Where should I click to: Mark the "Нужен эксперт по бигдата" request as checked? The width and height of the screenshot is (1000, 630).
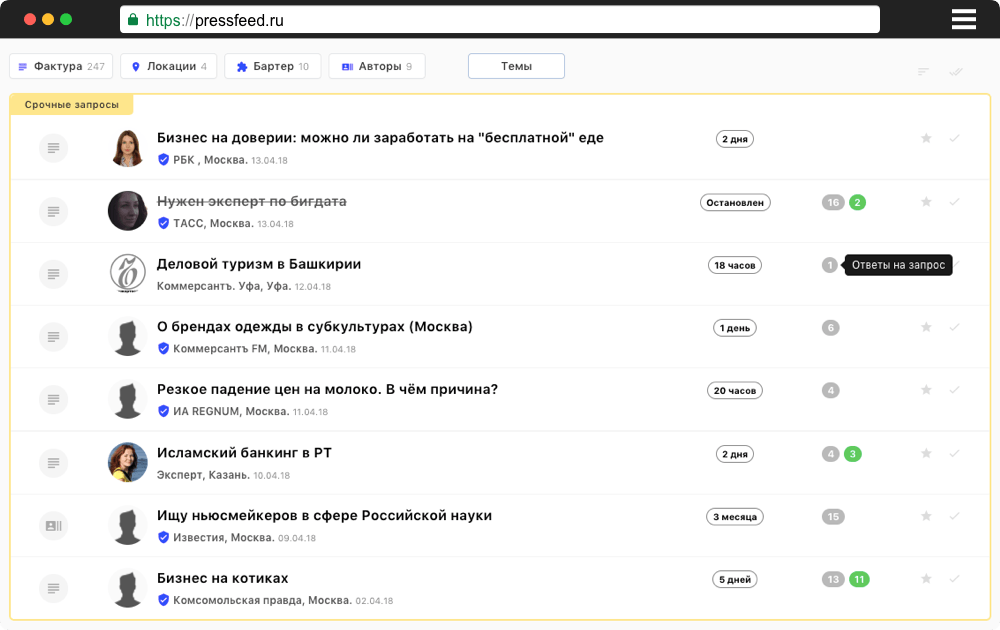955,202
